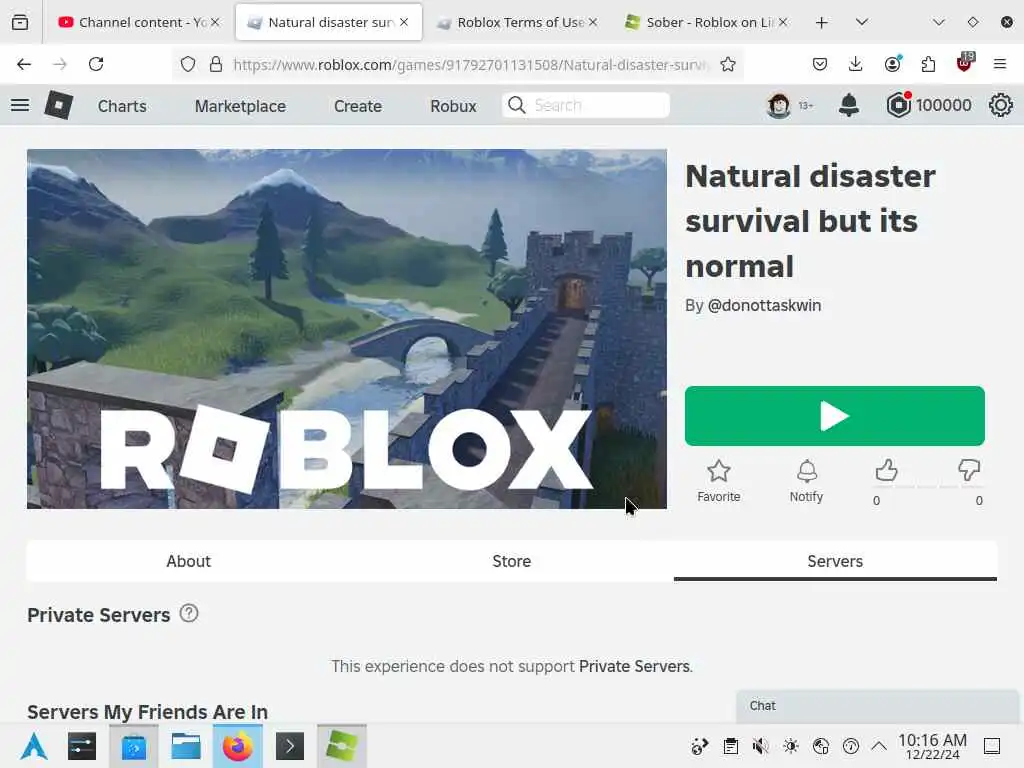Bookmark this page with the star
The image size is (1024, 768).
point(728,64)
